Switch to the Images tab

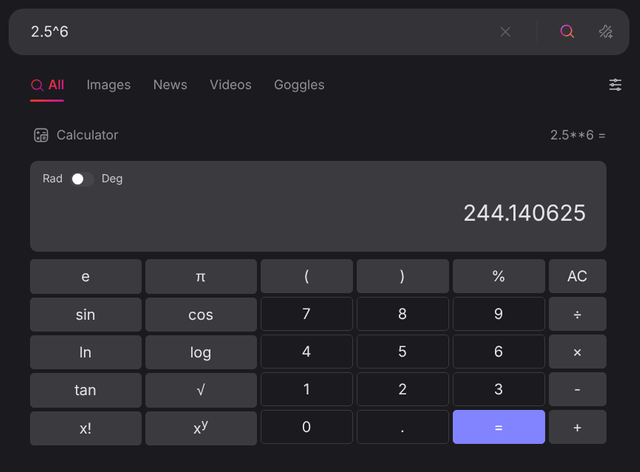(109, 85)
